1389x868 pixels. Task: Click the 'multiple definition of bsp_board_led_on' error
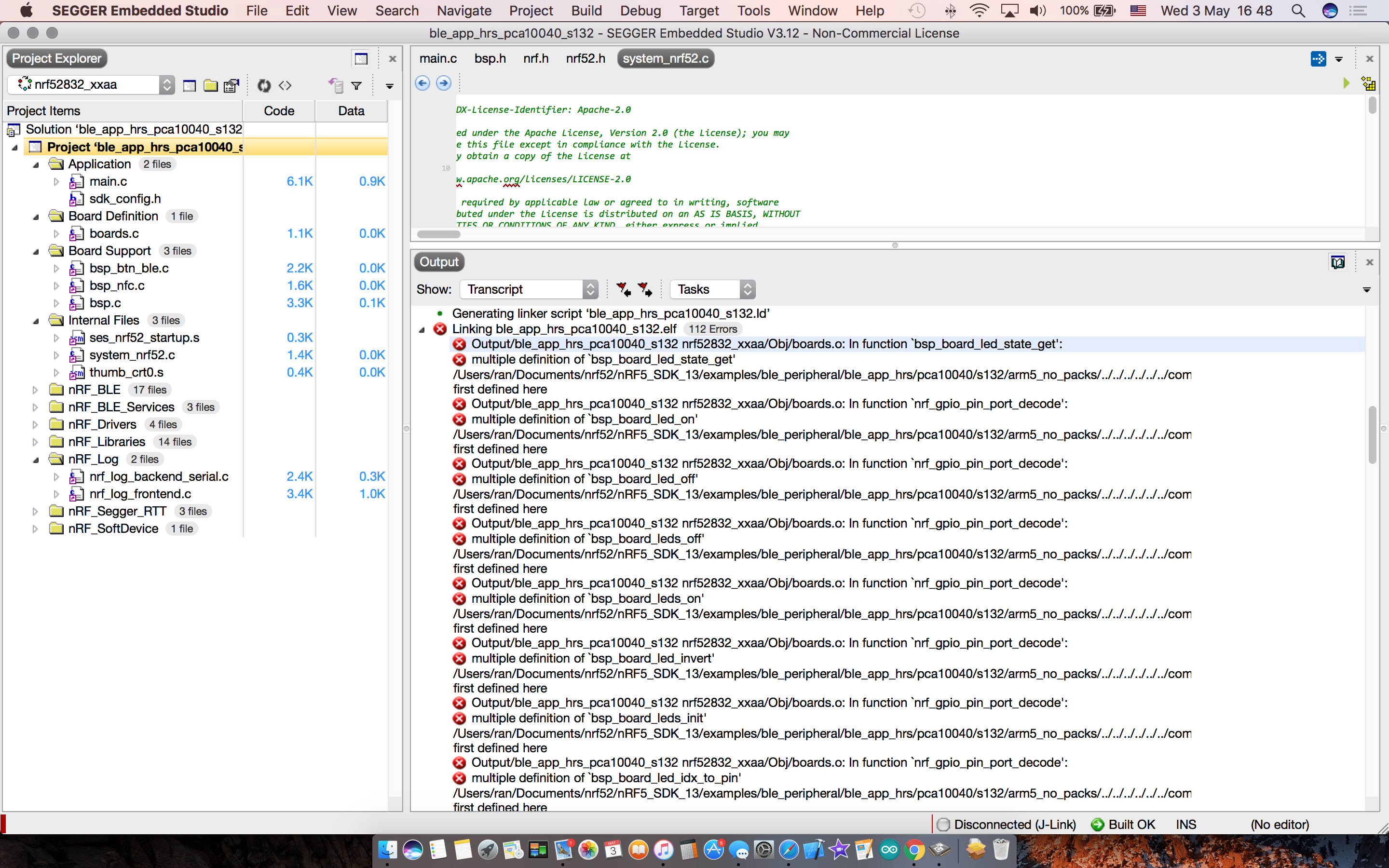coord(585,419)
